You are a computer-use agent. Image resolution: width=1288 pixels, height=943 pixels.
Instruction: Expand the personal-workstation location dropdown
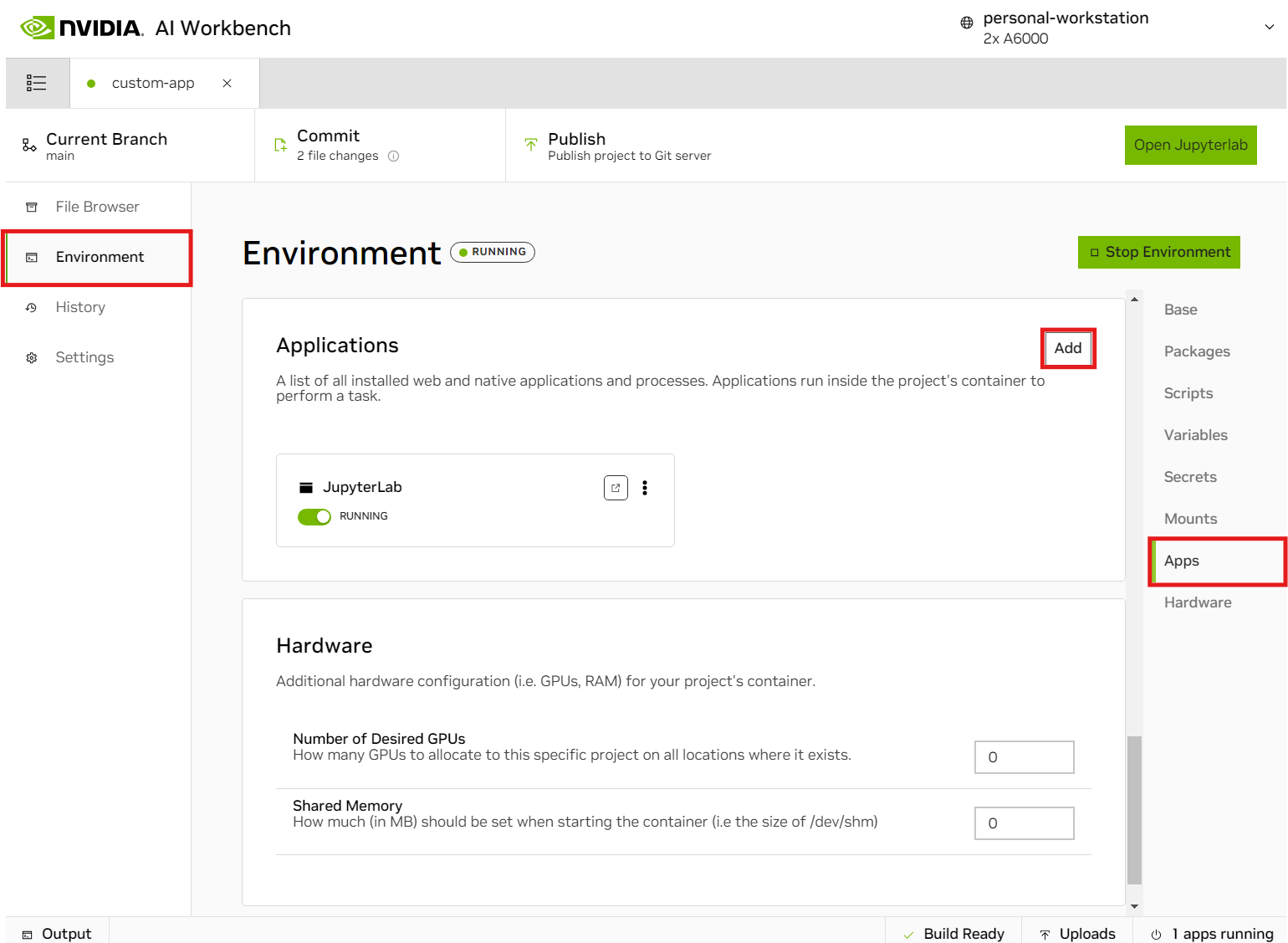(1269, 27)
